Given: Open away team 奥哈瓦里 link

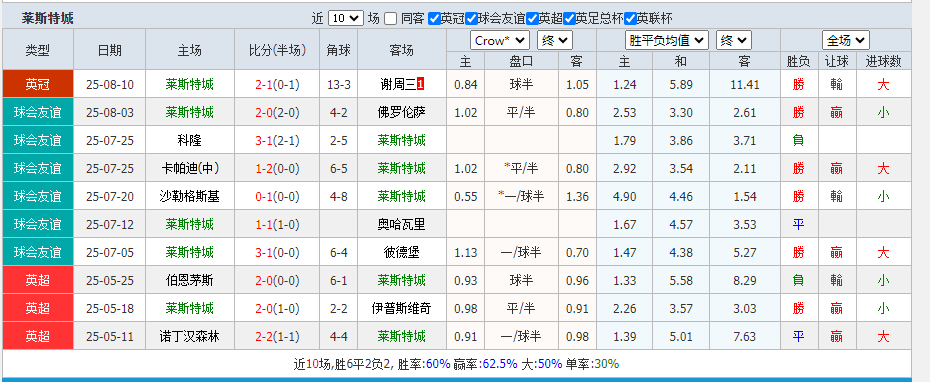Looking at the screenshot, I should [x=402, y=224].
